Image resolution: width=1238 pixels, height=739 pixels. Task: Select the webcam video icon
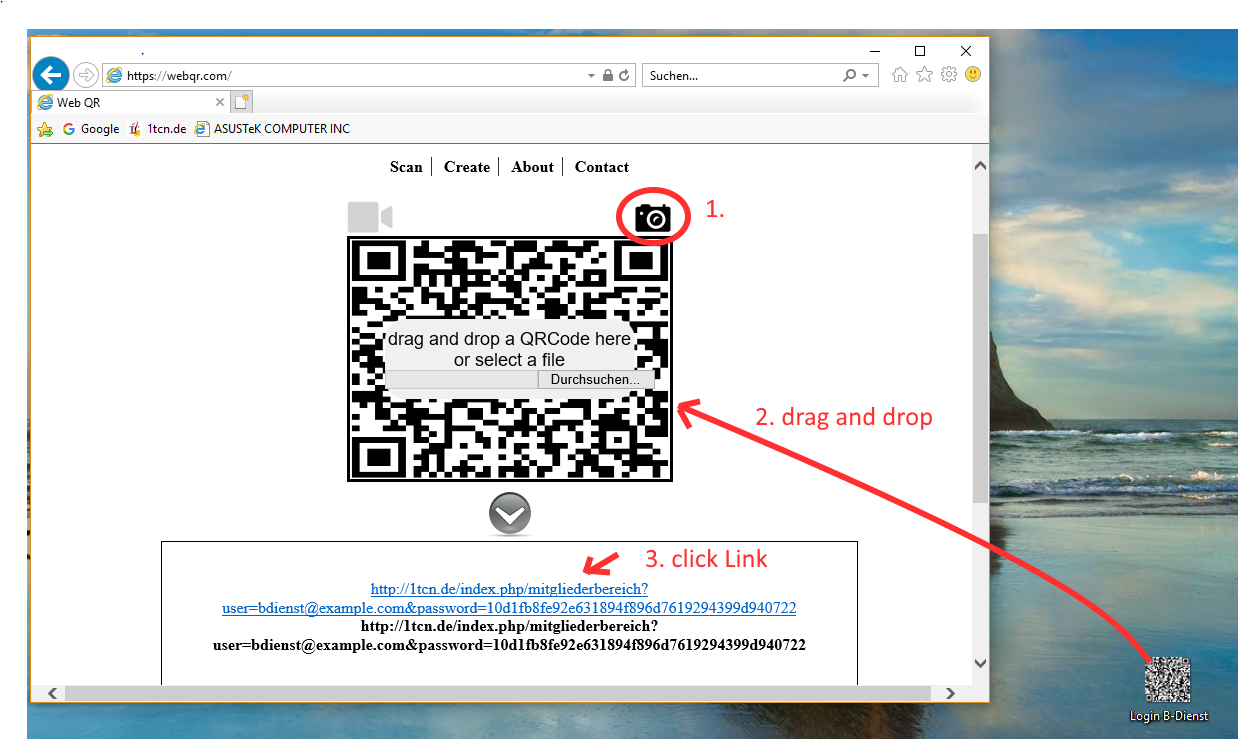click(369, 217)
